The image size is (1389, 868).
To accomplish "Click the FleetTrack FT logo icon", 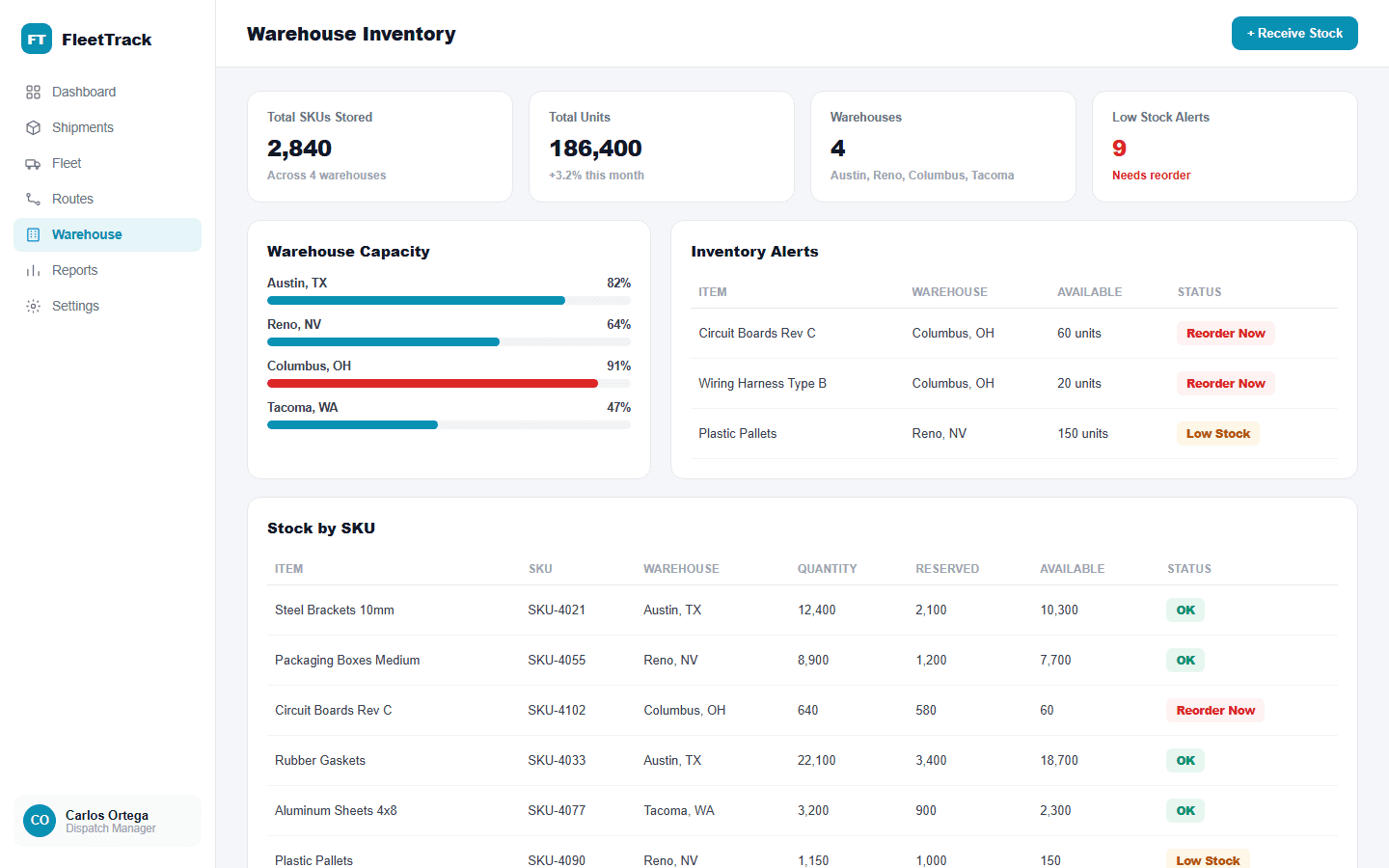I will pyautogui.click(x=37, y=40).
